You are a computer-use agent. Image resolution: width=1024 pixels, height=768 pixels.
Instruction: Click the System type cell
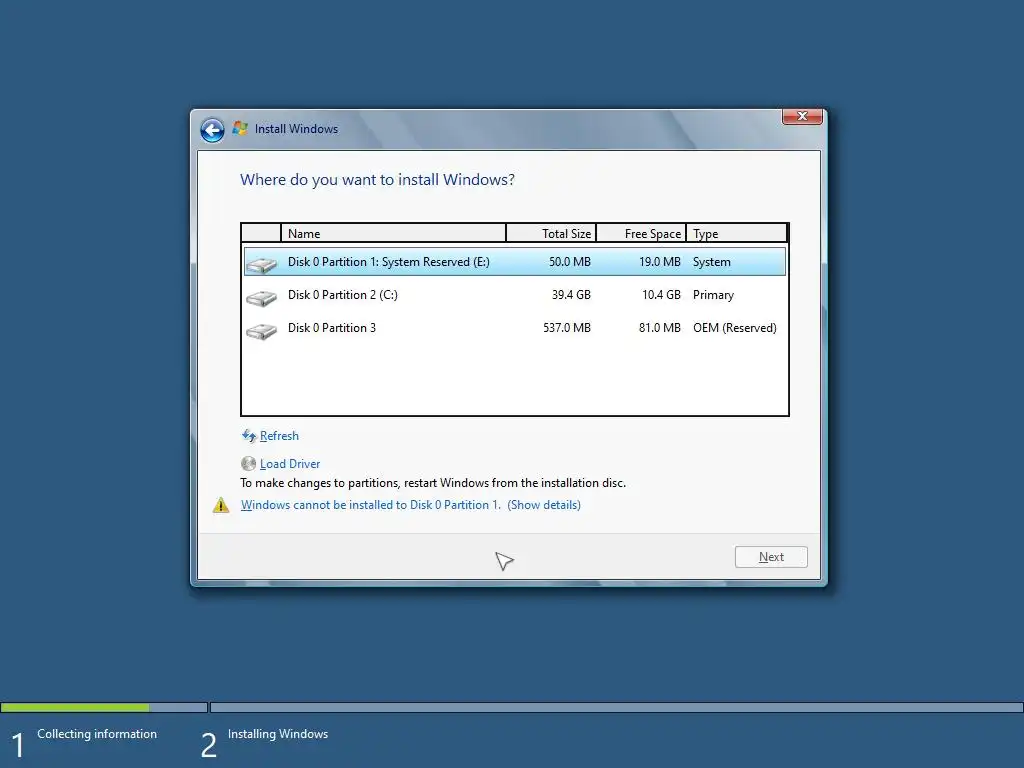pyautogui.click(x=712, y=262)
